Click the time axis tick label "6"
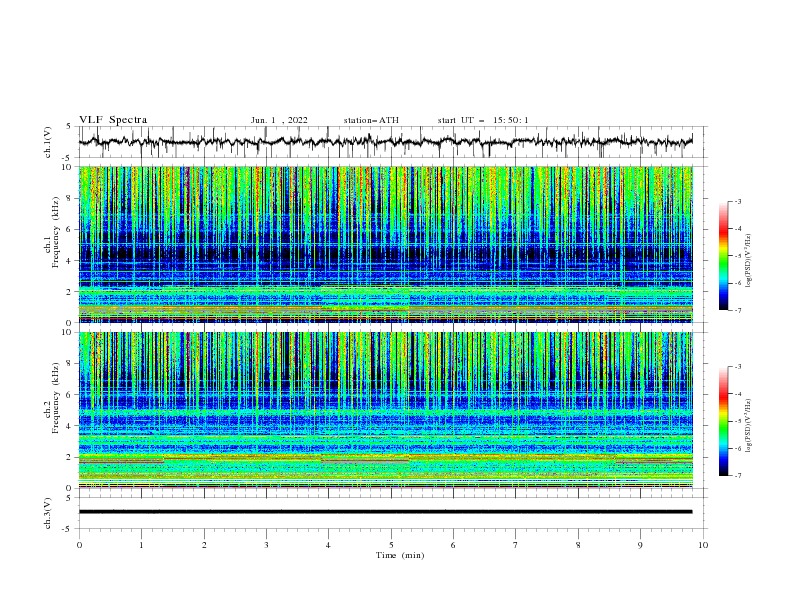This screenshot has height=612, width=792. (x=453, y=545)
